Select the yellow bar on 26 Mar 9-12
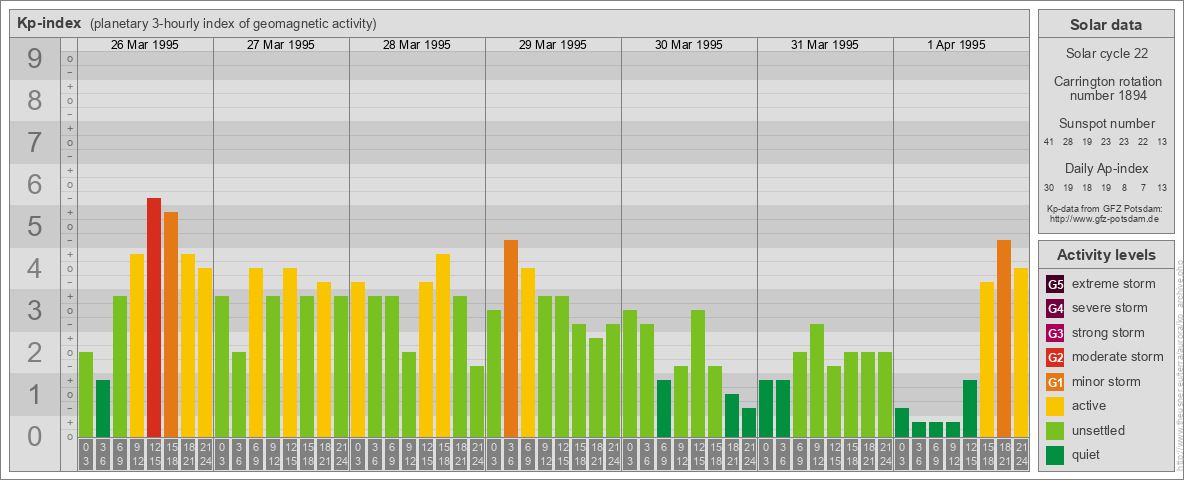Viewport: 1184px width, 480px height. [x=137, y=345]
